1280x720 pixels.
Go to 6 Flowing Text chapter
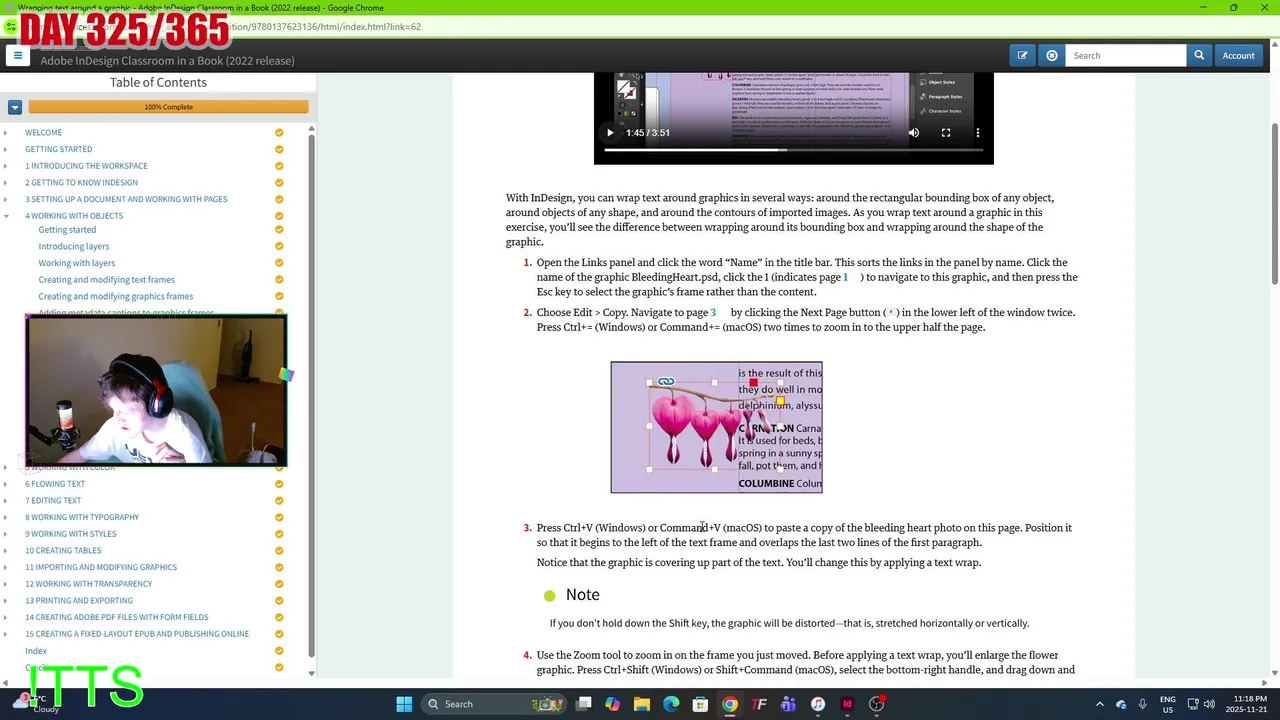point(55,484)
